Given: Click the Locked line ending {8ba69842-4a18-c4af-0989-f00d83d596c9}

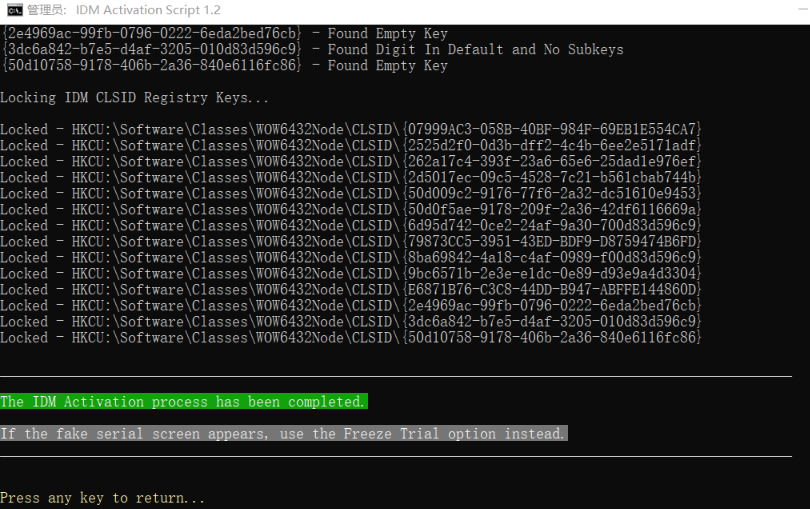Looking at the screenshot, I should tap(351, 257).
